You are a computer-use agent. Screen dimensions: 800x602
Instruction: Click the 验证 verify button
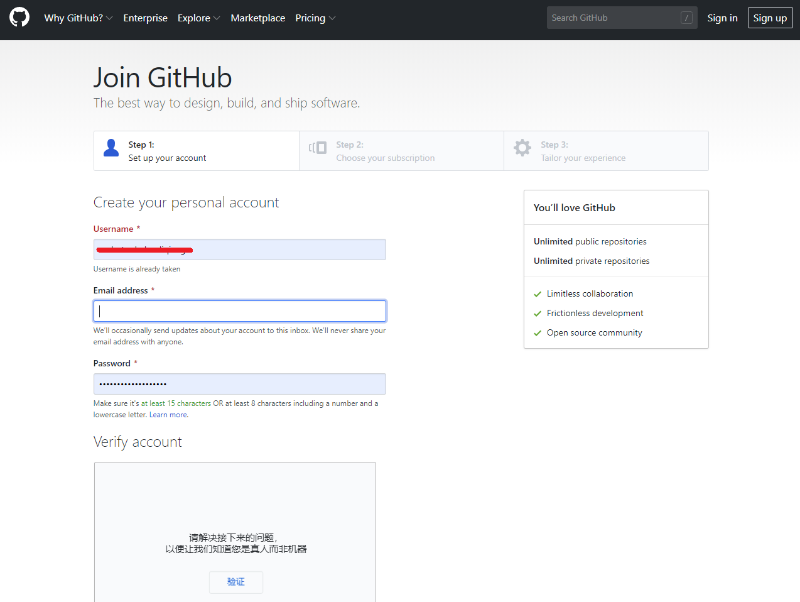pos(236,582)
